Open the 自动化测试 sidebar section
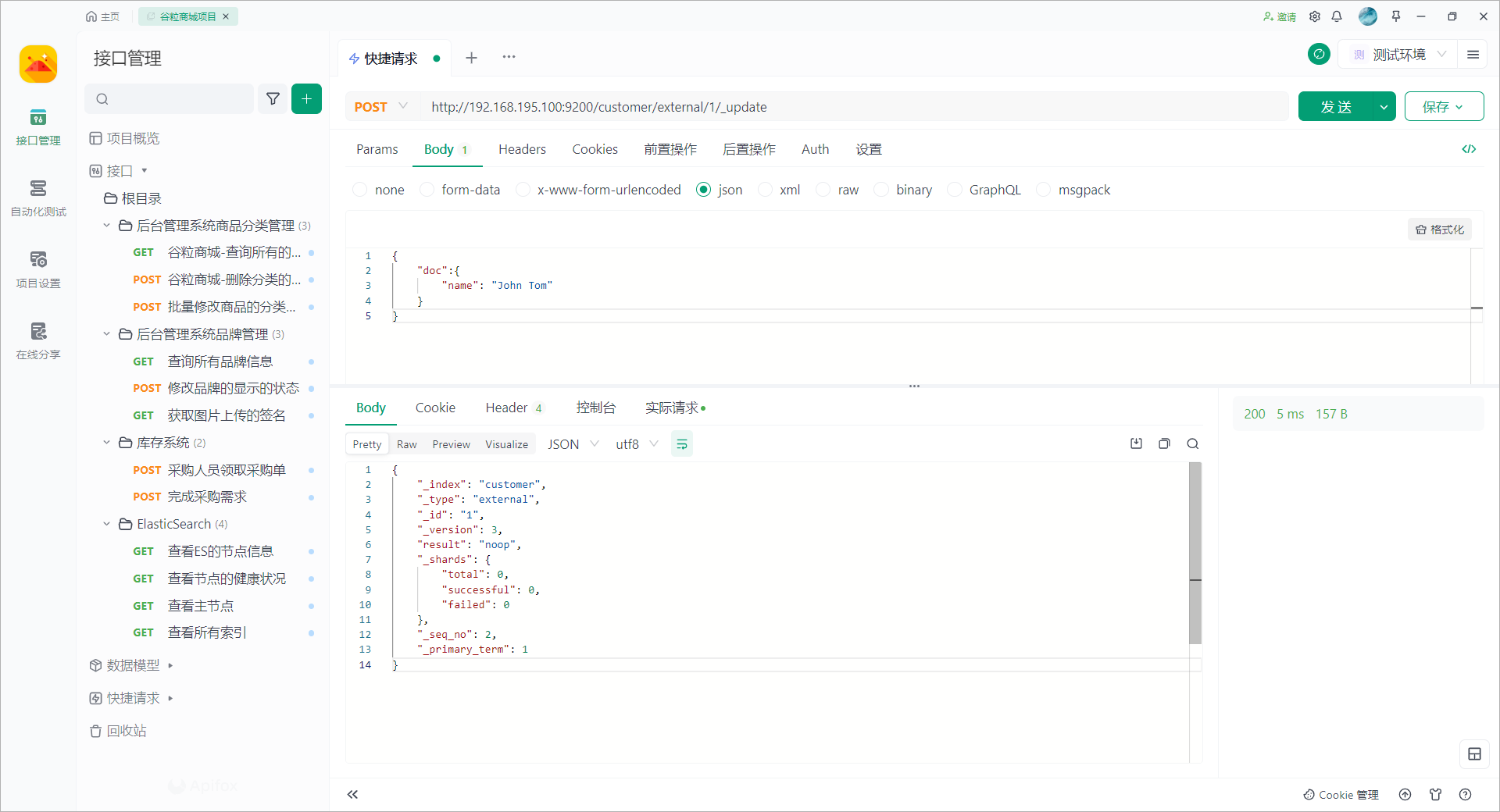This screenshot has height=812, width=1500. coord(37,197)
